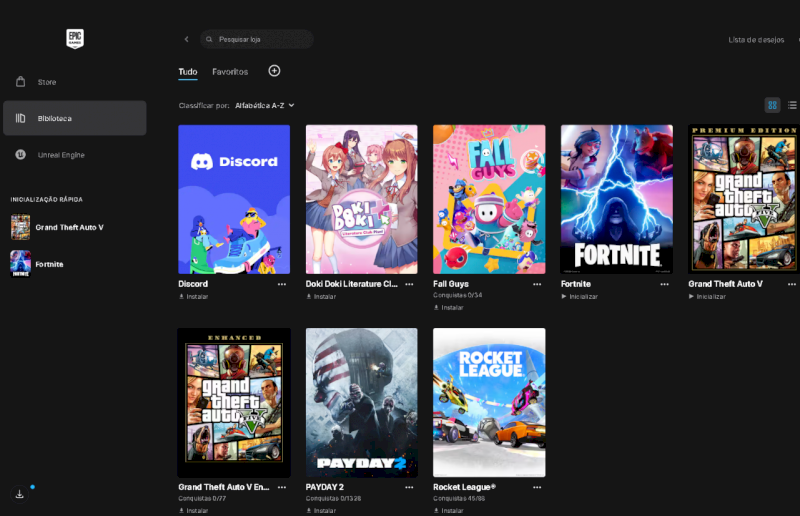Screen dimensions: 800x516
Task: Open the Store section in sidebar
Action: click(x=74, y=82)
